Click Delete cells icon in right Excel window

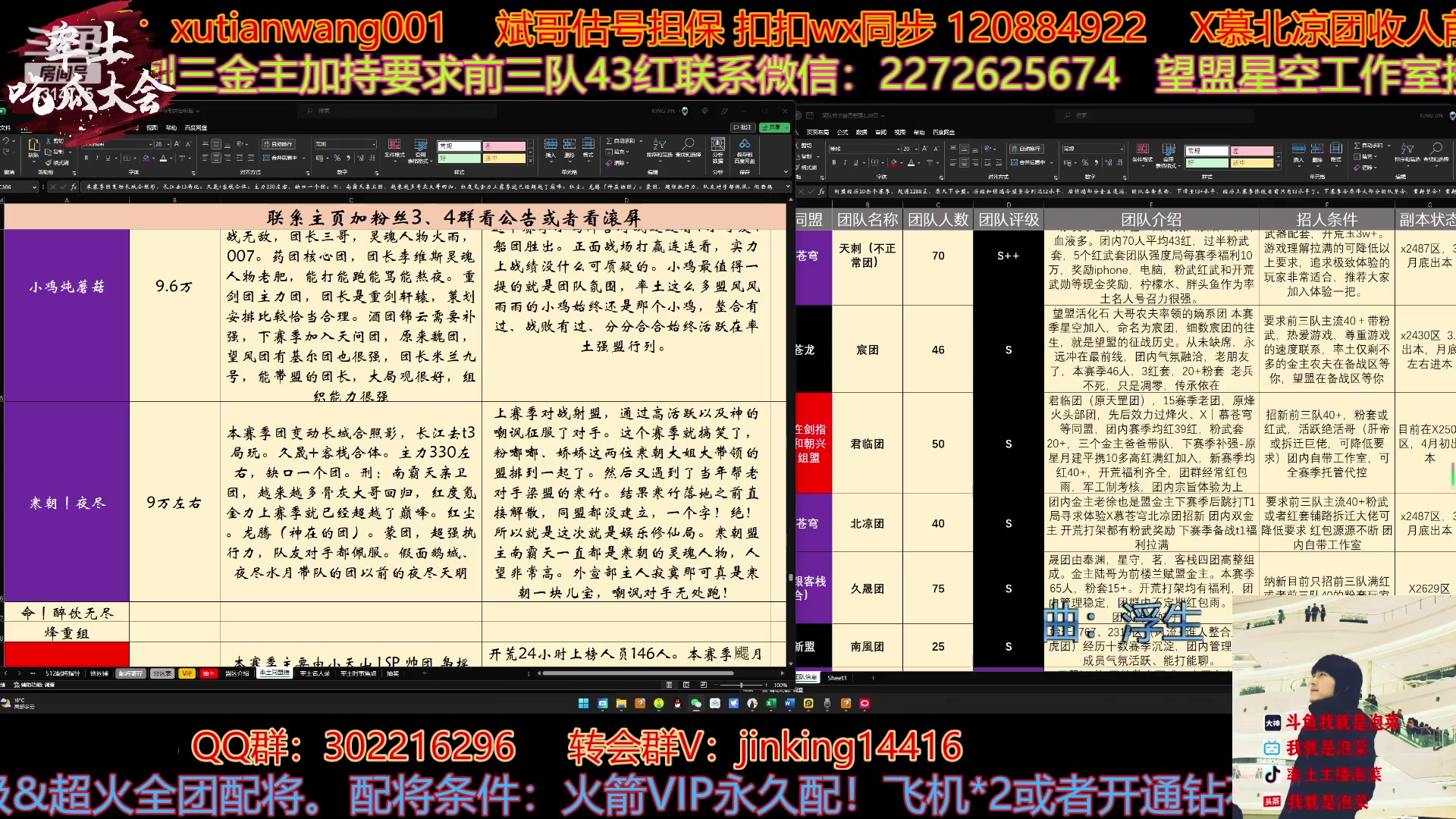click(x=1317, y=149)
